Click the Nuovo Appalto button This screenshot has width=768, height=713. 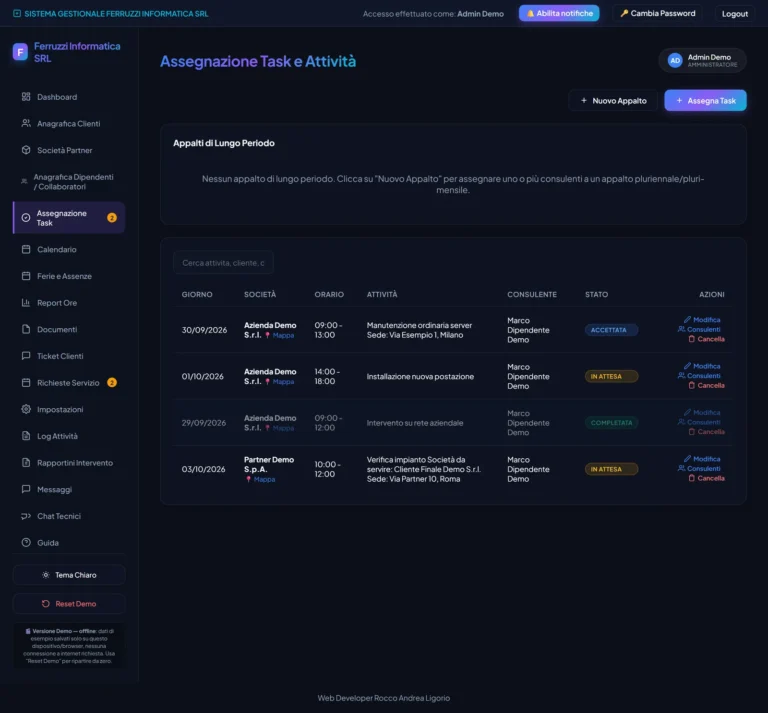click(613, 100)
